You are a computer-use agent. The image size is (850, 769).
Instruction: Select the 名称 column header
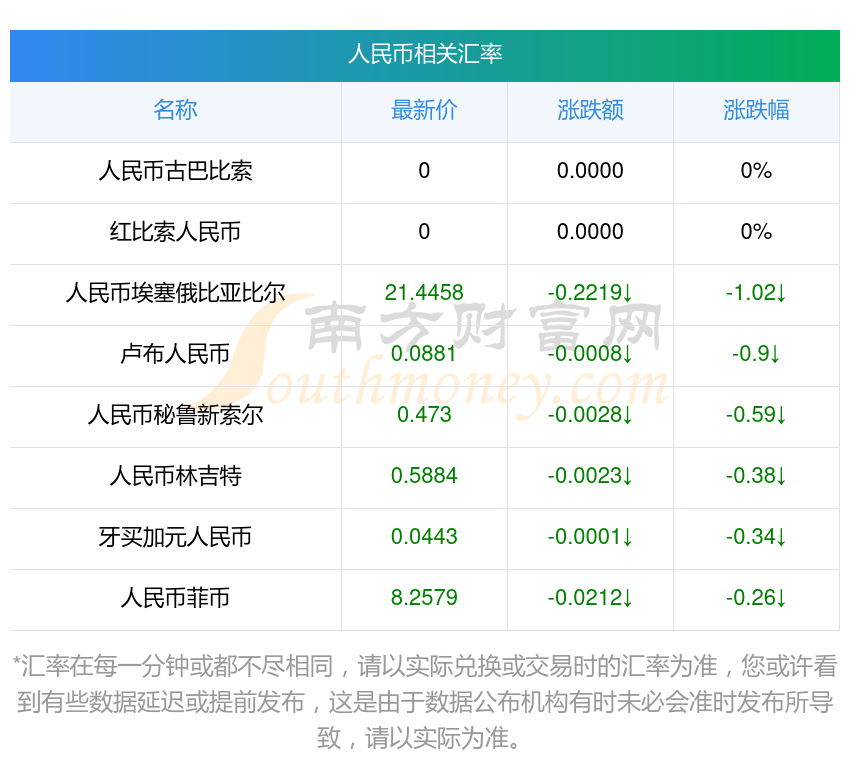(x=175, y=110)
